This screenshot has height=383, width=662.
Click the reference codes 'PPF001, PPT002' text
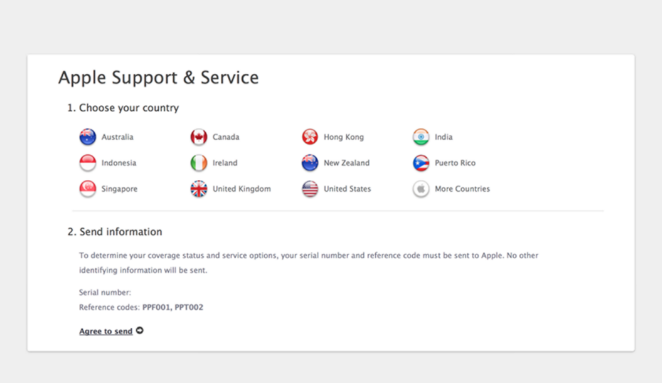[173, 307]
